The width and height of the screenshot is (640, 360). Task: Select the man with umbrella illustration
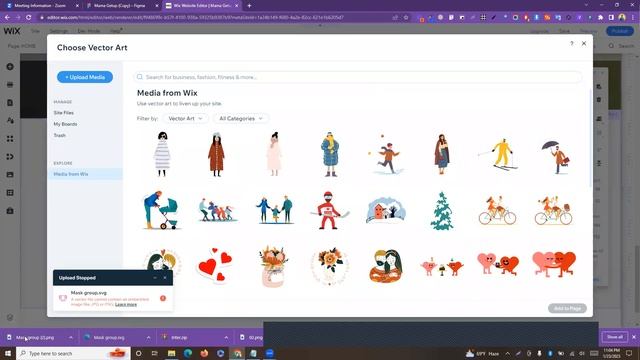coord(556,157)
